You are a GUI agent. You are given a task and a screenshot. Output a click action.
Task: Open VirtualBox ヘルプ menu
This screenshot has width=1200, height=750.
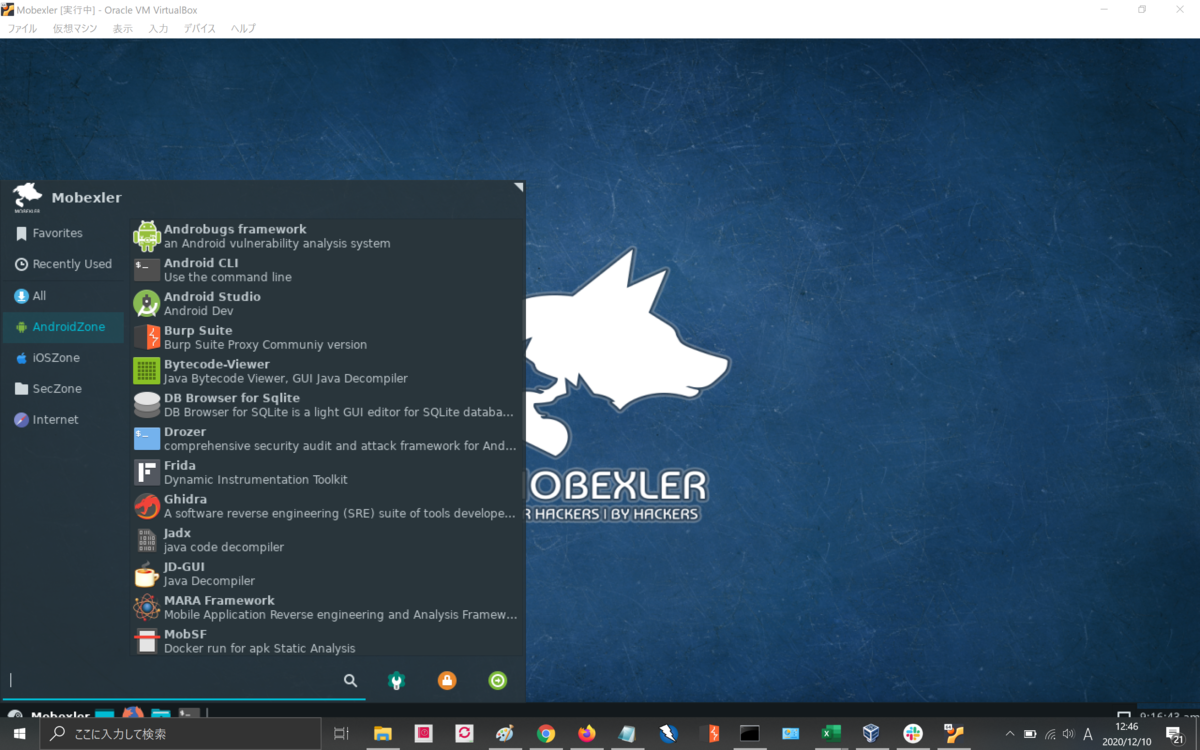pos(243,29)
